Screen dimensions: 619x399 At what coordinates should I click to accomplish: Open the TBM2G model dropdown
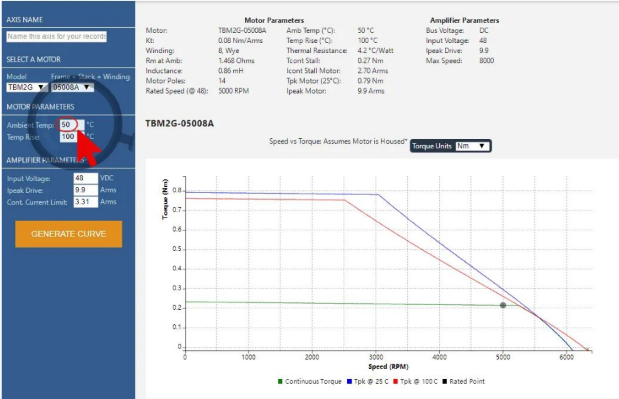27,87
